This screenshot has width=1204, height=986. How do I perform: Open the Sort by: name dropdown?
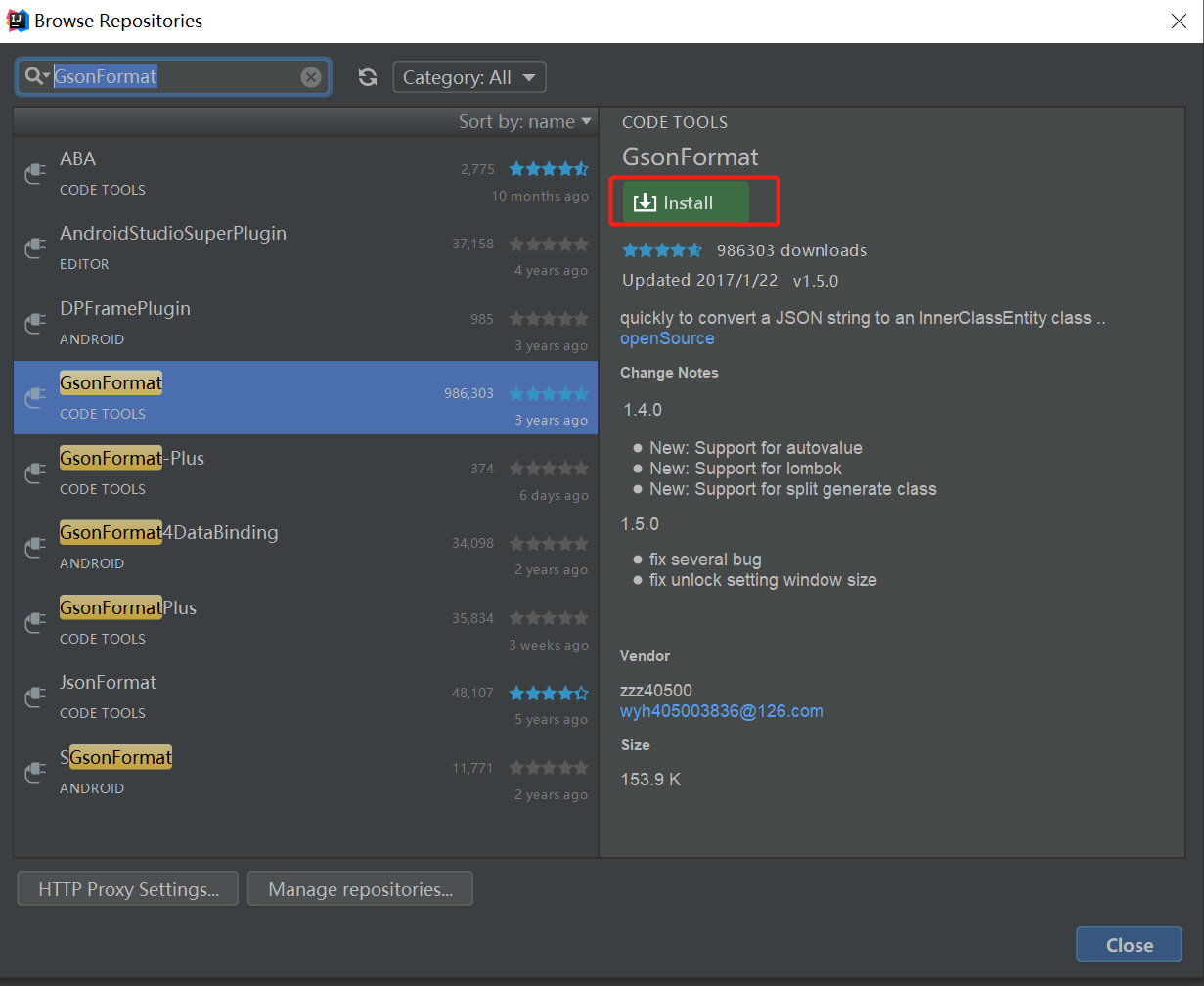(x=525, y=121)
